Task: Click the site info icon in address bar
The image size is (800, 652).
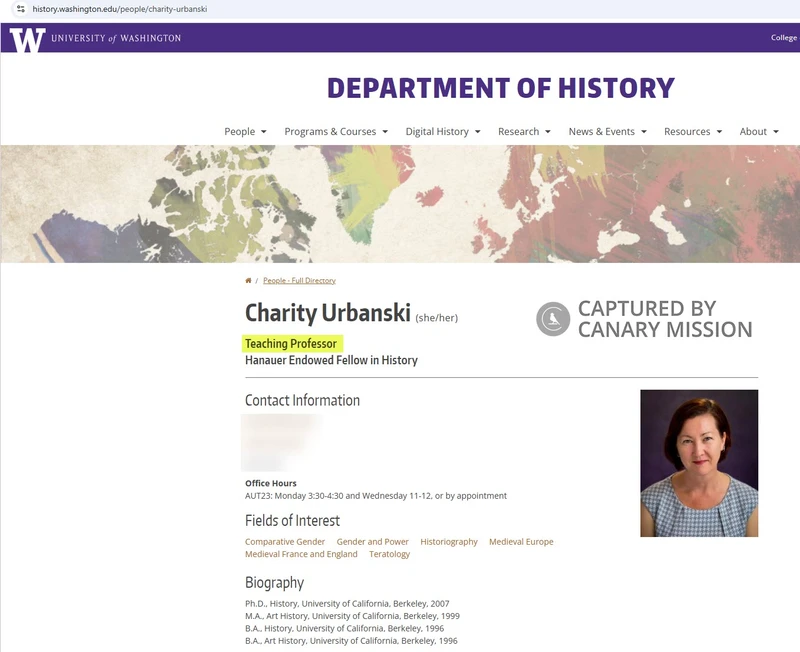Action: pos(20,9)
